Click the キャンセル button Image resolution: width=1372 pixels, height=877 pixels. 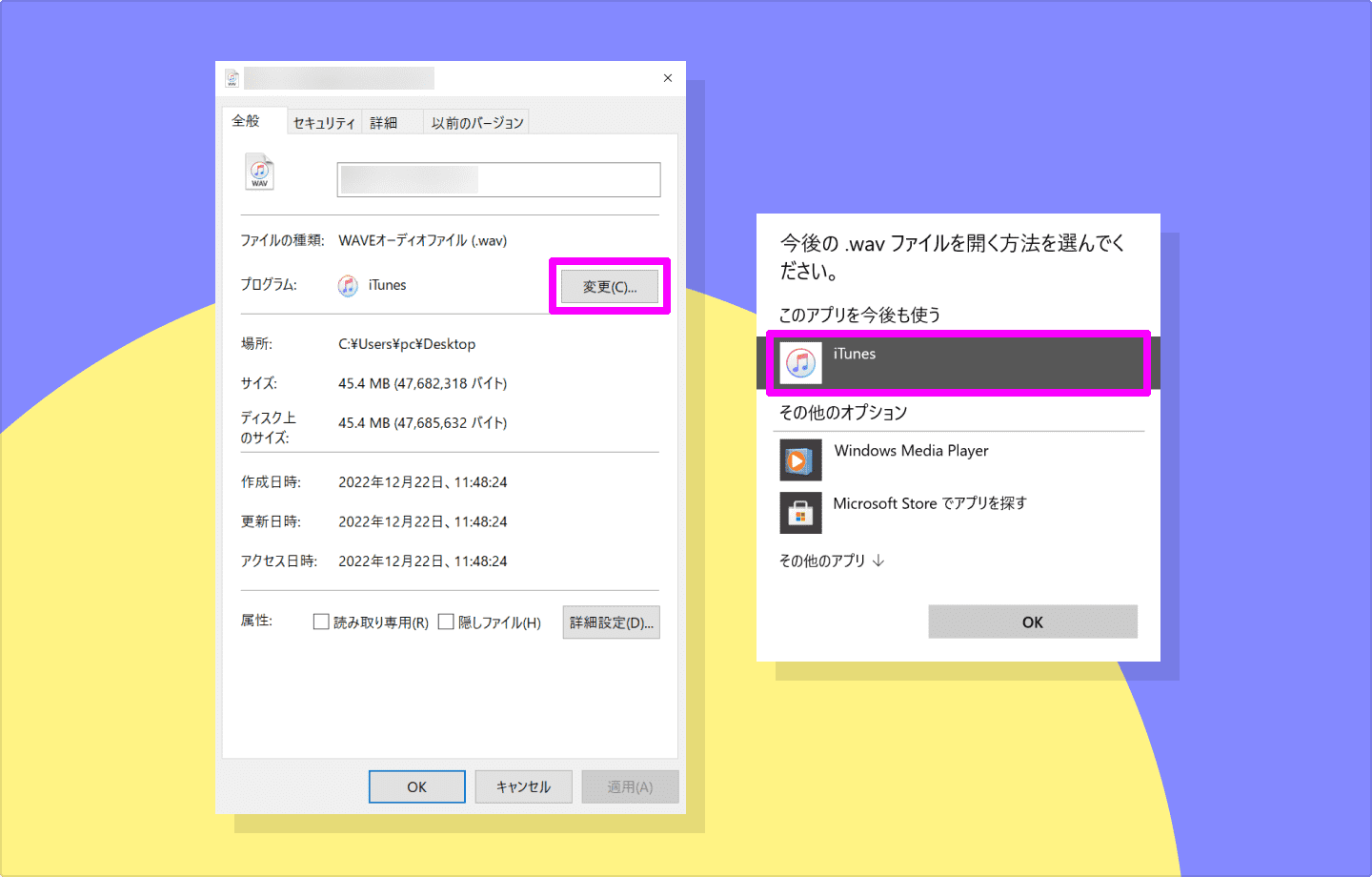pyautogui.click(x=524, y=787)
